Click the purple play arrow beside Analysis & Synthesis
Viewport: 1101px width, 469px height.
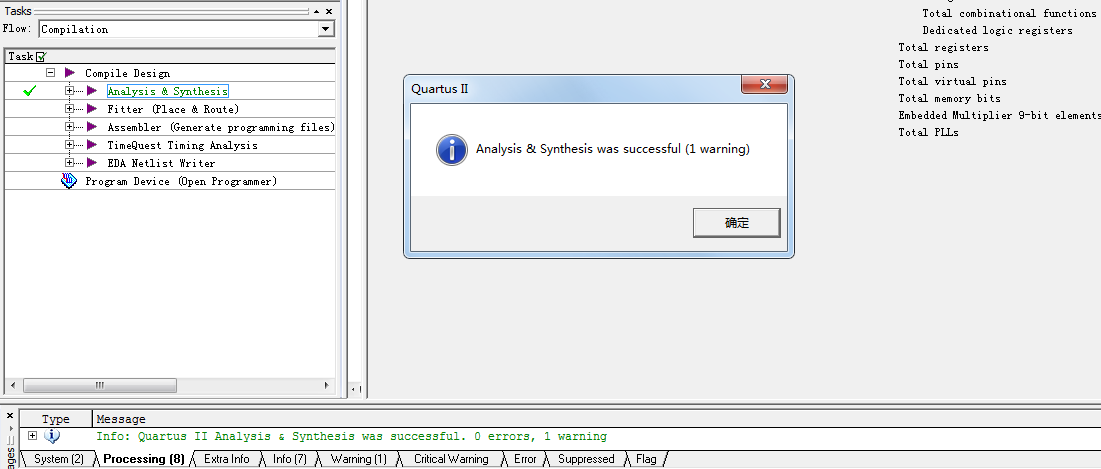[92, 91]
